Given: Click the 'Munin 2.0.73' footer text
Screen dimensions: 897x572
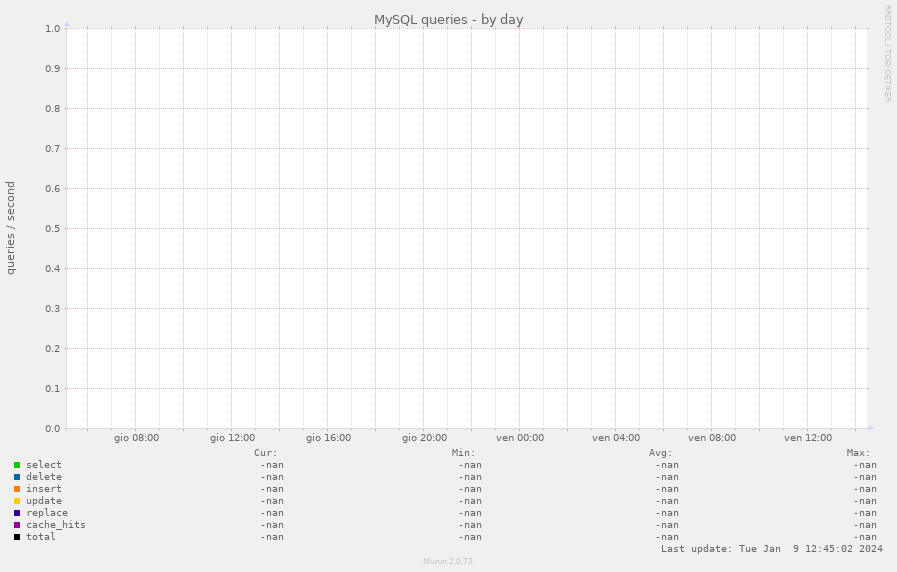Looking at the screenshot, I should click(448, 561).
